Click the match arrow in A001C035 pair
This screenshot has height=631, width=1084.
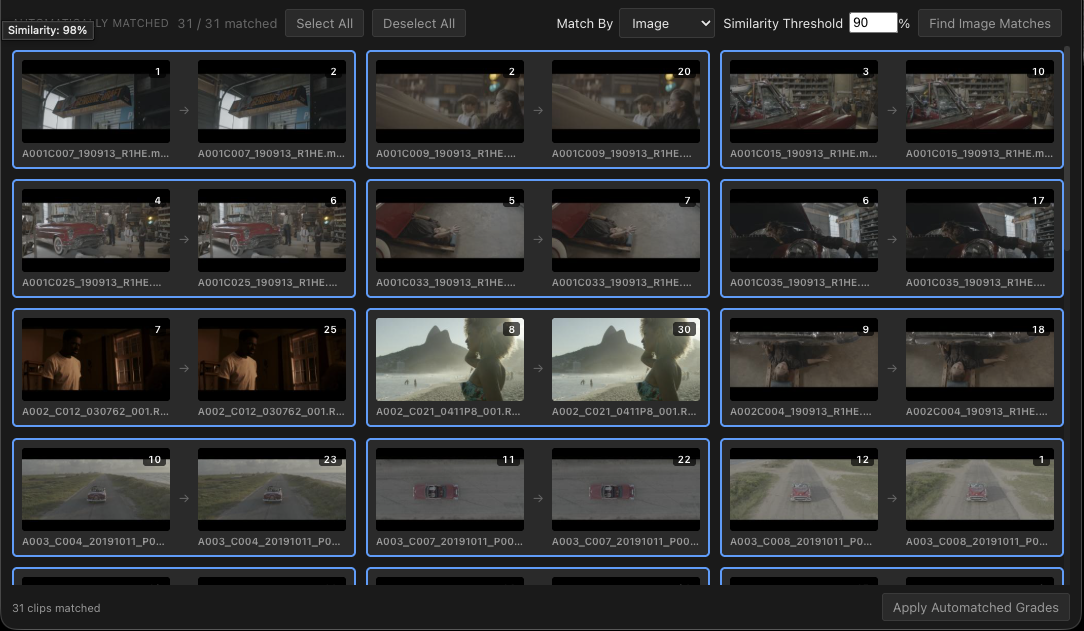[x=892, y=239]
